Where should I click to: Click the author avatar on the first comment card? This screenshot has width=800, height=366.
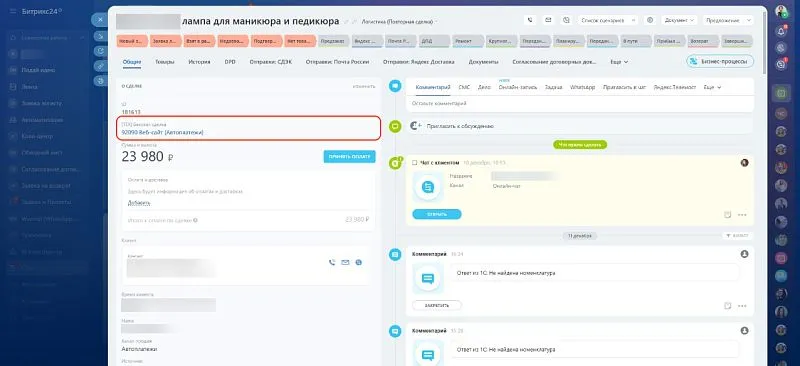pyautogui.click(x=744, y=254)
